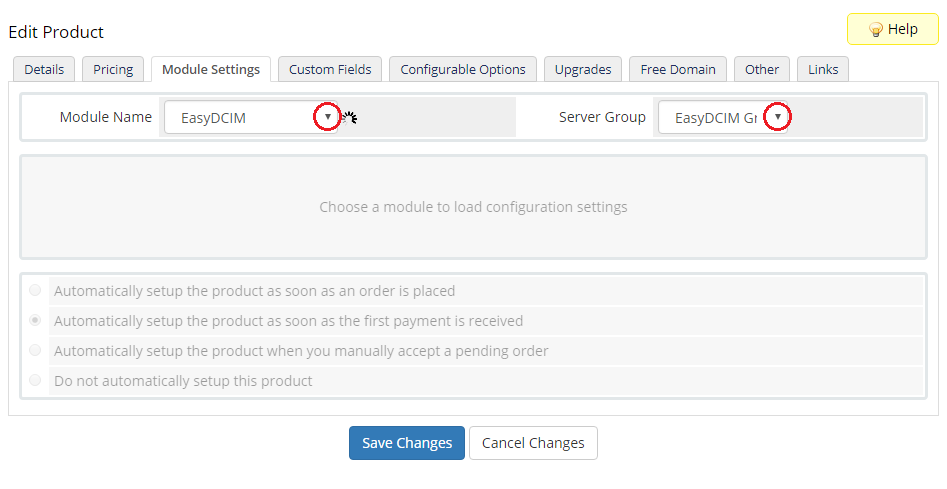
Task: Open the Help button with lightbulb
Action: click(x=893, y=29)
